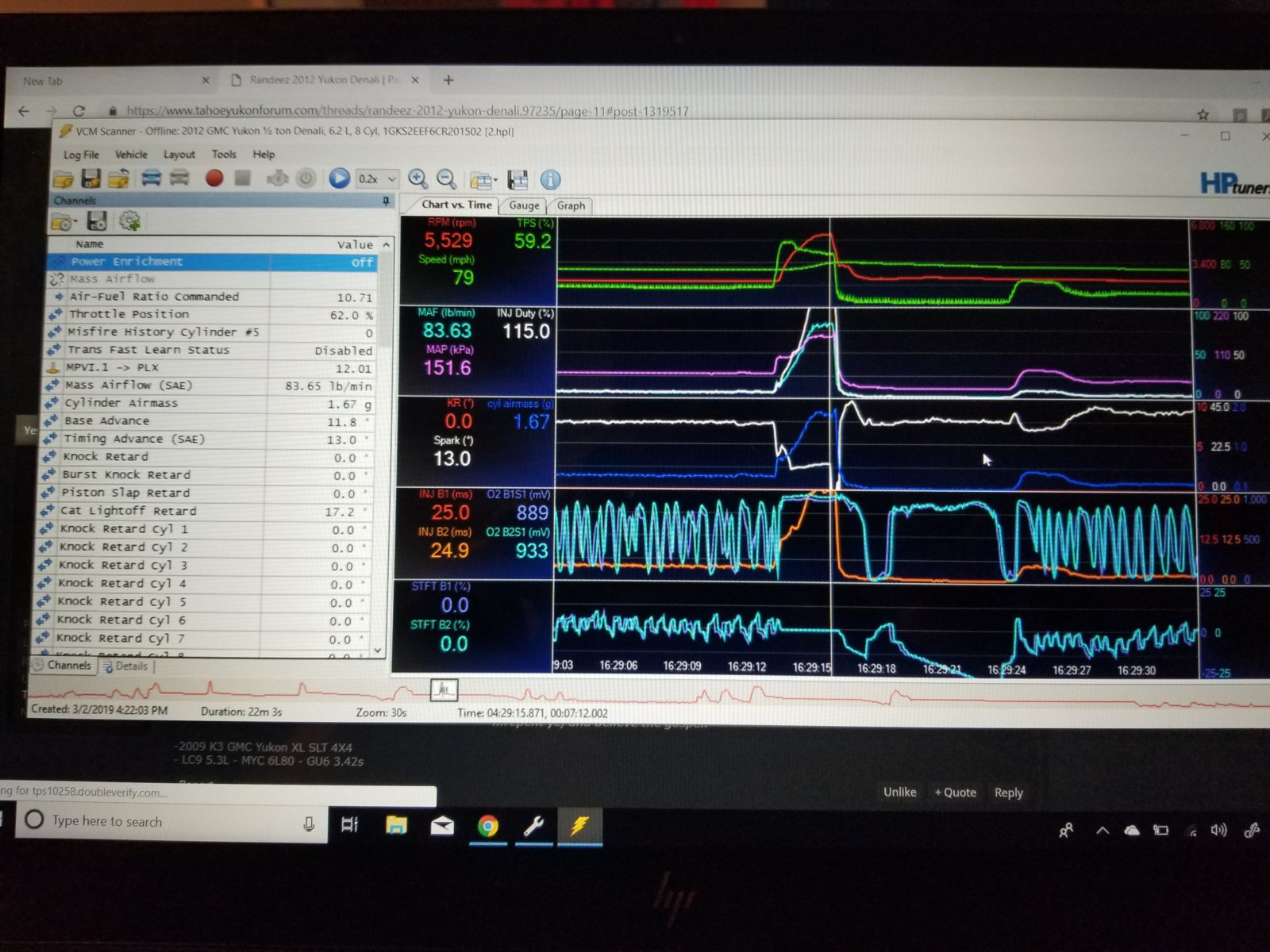The image size is (1270, 952).
Task: Select the Timing Advance (SAE) row
Action: click(209, 440)
